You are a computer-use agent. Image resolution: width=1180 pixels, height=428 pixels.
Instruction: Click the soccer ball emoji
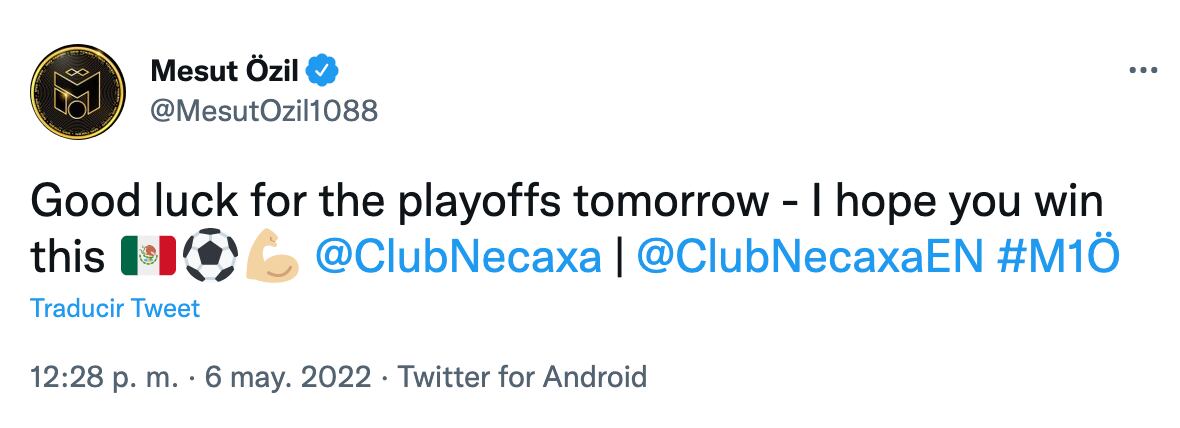click(x=210, y=258)
